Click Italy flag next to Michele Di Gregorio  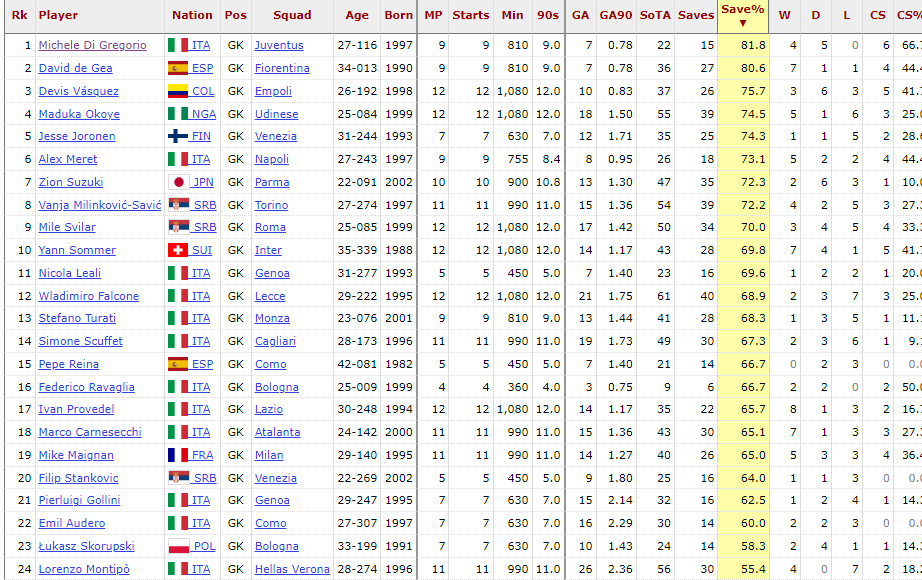coord(177,46)
